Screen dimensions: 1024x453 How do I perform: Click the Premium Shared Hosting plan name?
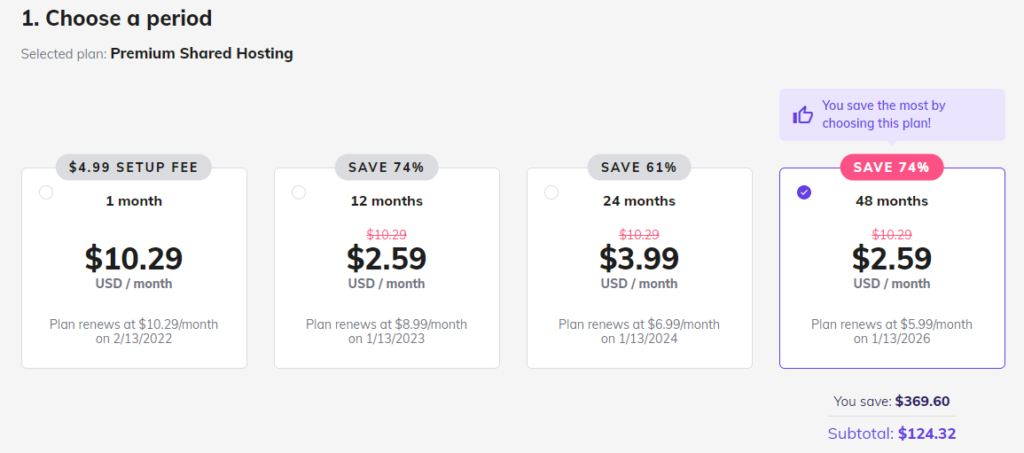(202, 54)
